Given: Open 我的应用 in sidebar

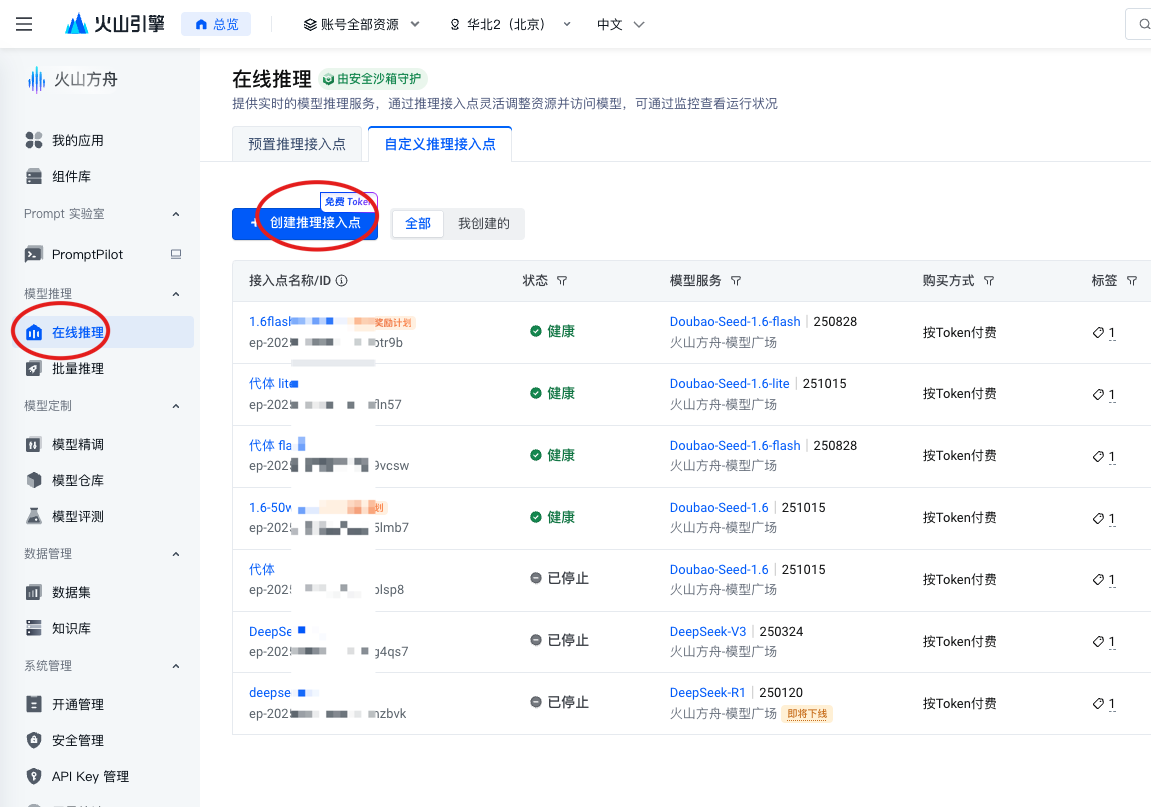Looking at the screenshot, I should pyautogui.click(x=77, y=140).
